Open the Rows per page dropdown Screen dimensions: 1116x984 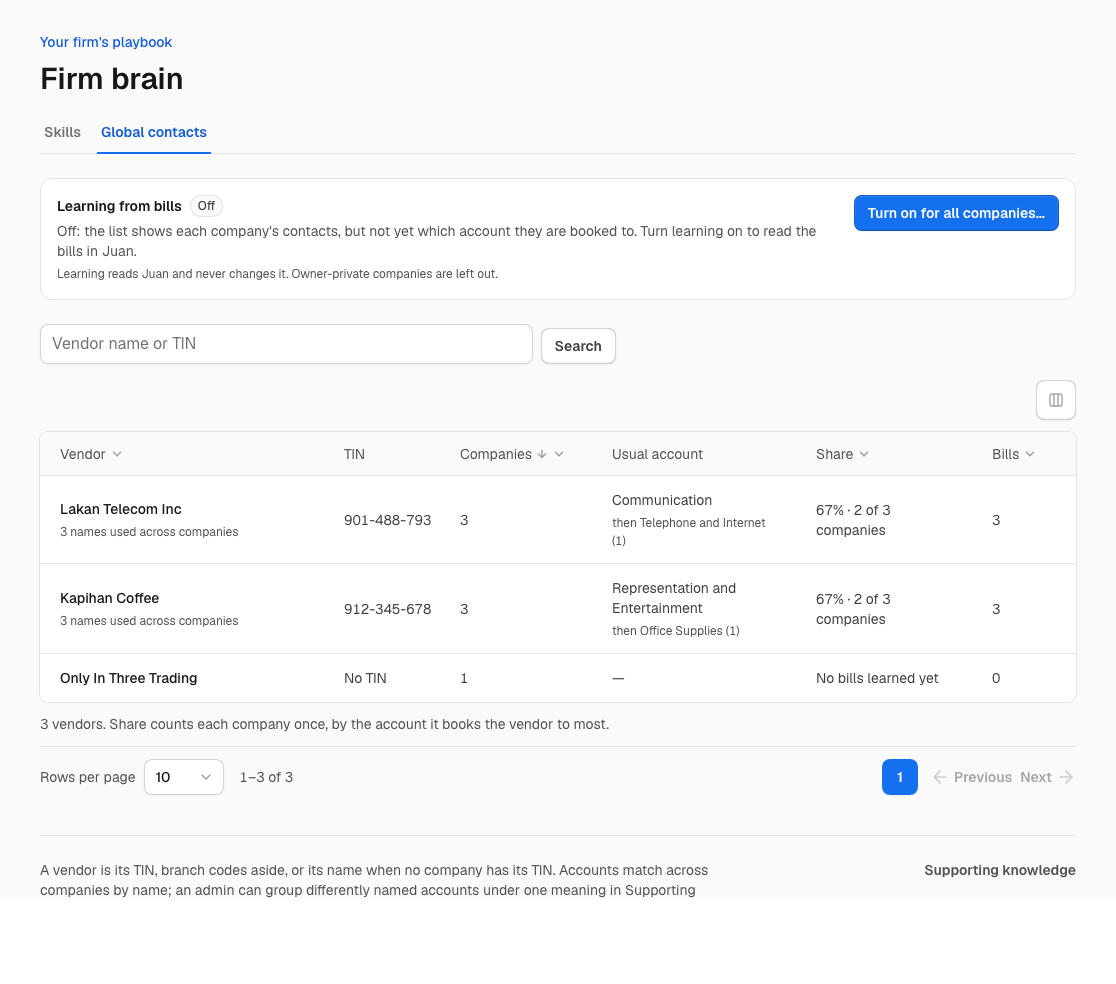point(184,777)
